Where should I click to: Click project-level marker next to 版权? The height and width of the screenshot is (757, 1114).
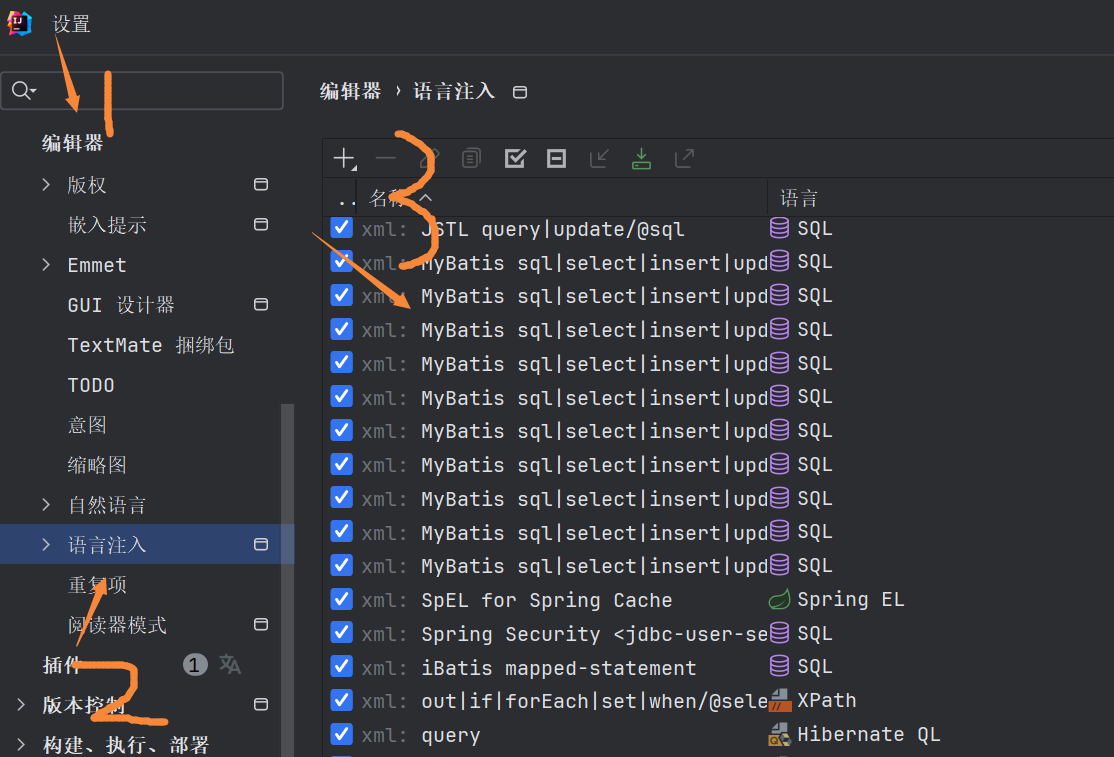(x=261, y=185)
